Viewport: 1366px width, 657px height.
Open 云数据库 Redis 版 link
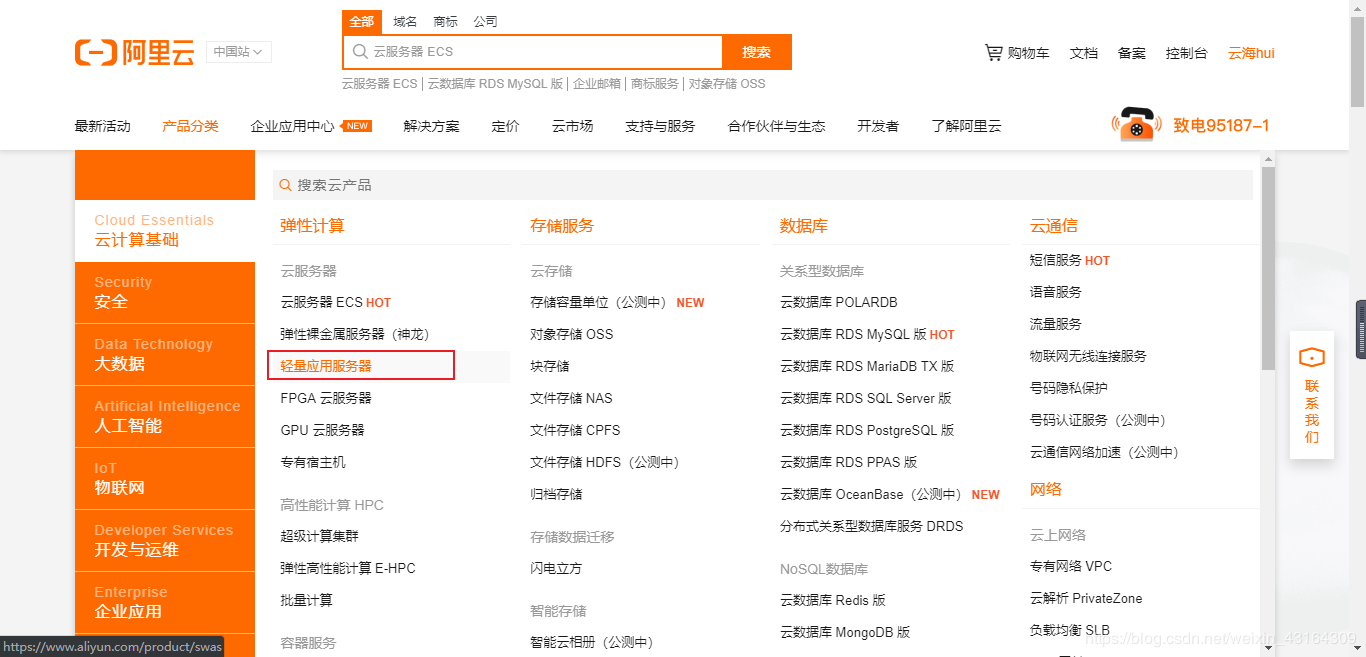833,600
